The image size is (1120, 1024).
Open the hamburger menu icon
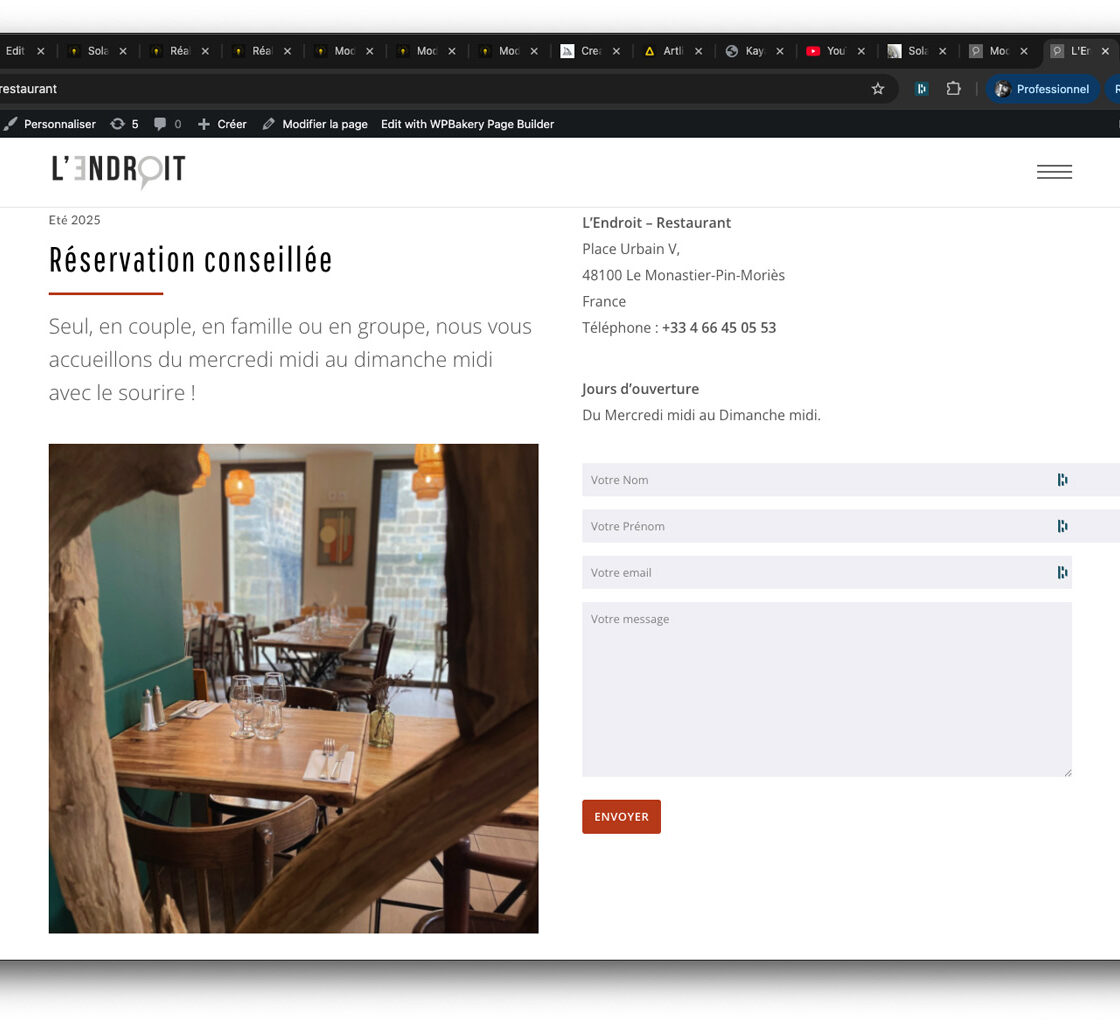click(x=1054, y=172)
